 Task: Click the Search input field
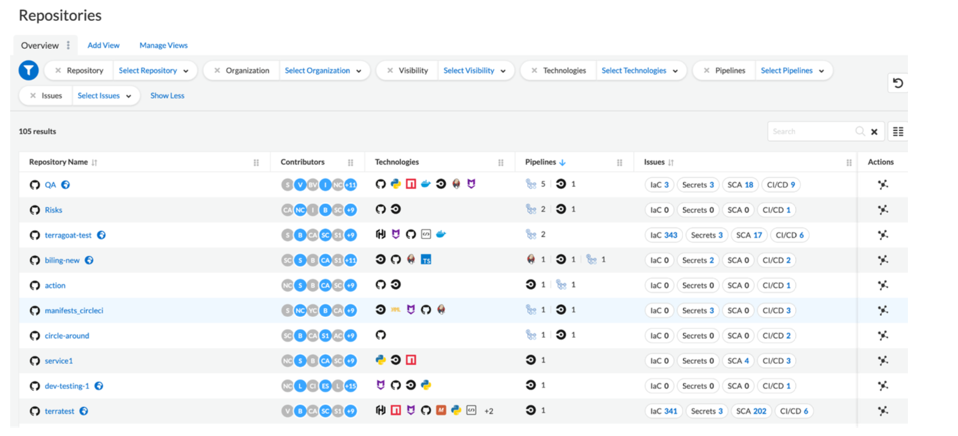tap(812, 132)
